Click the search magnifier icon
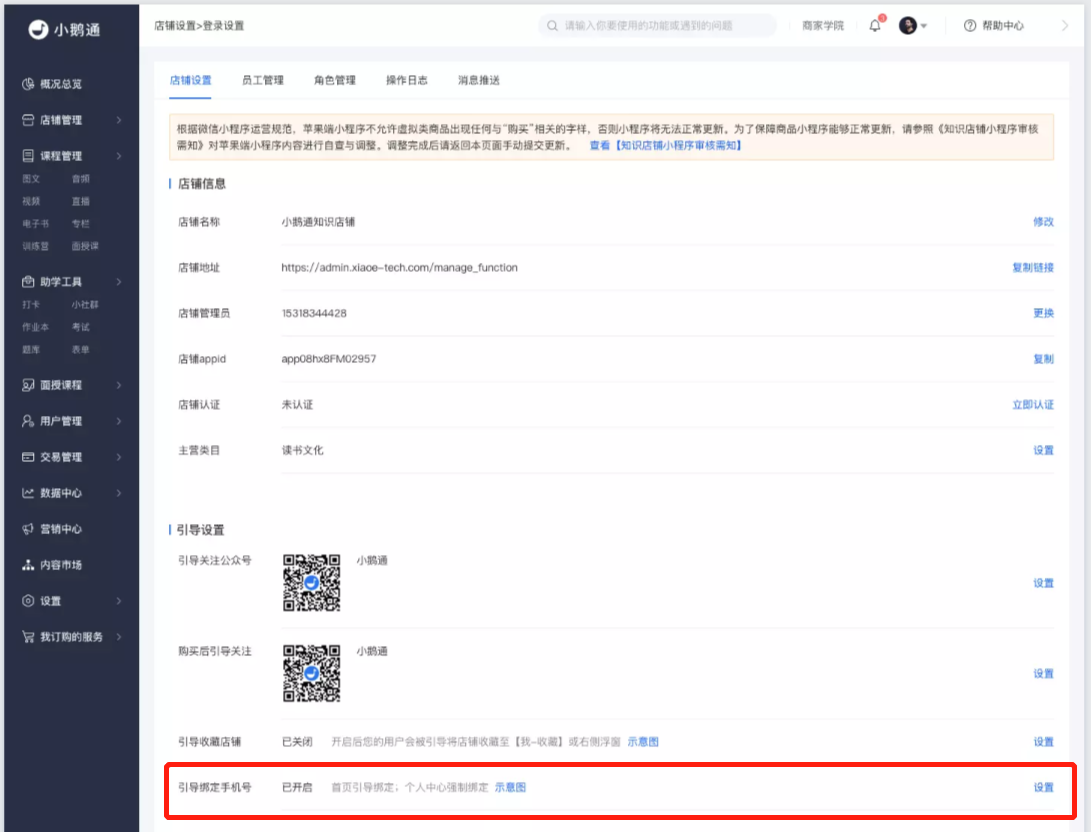 [552, 26]
